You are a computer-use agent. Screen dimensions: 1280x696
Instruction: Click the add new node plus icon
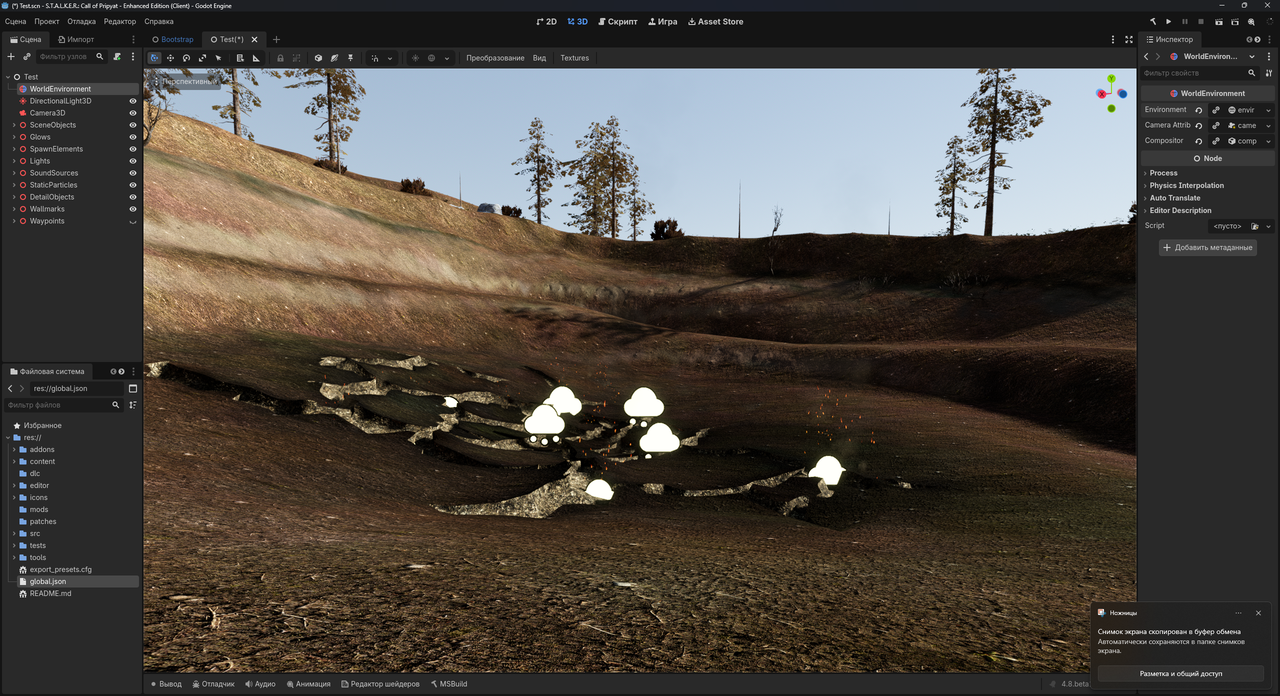(11, 57)
